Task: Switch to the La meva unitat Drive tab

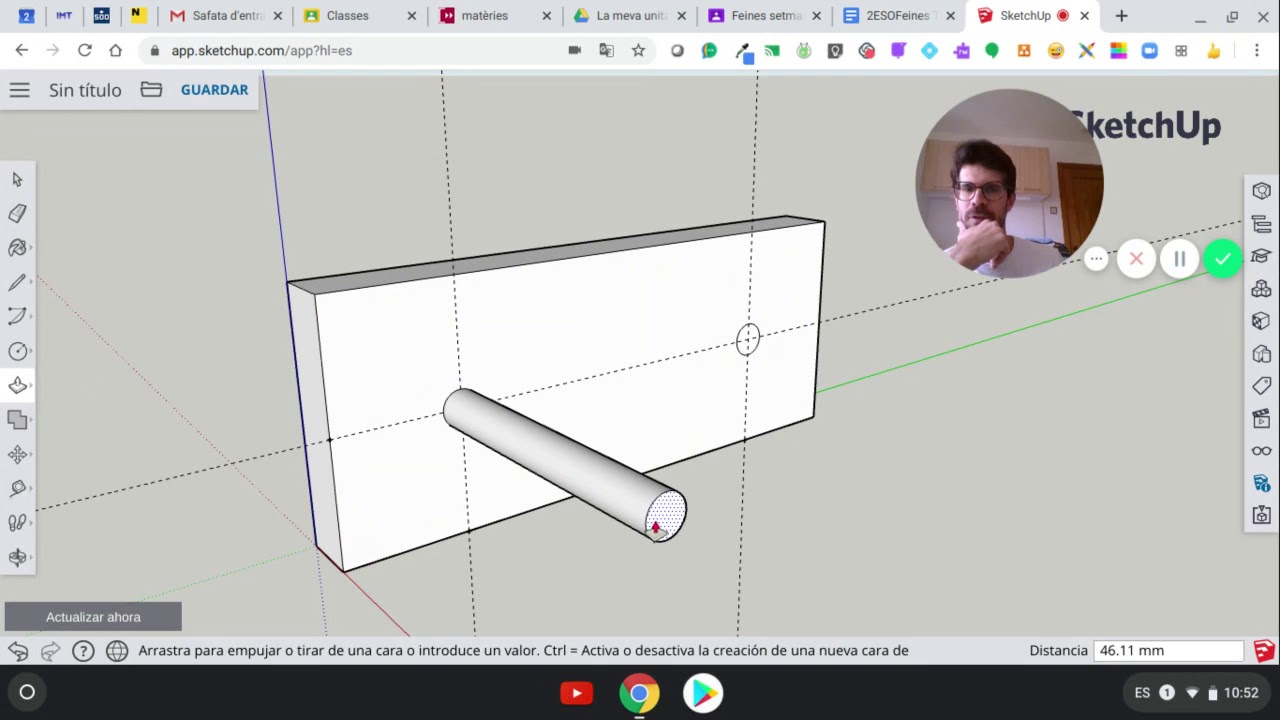Action: pos(630,16)
